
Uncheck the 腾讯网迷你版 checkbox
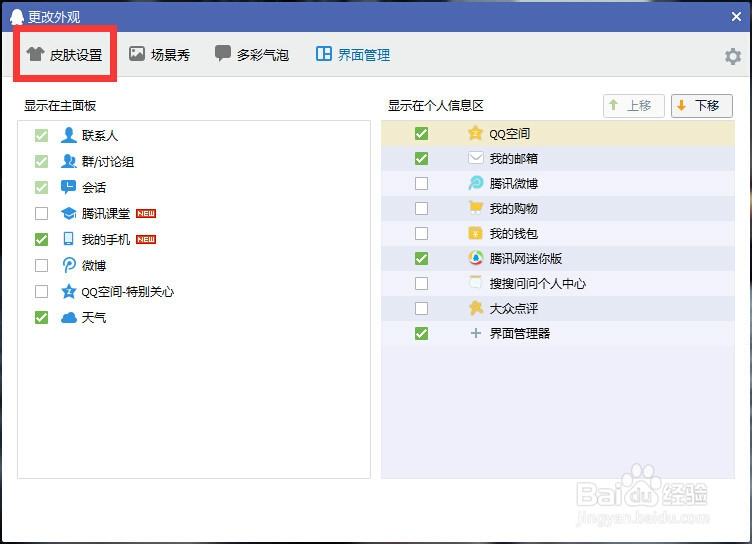pos(422,259)
